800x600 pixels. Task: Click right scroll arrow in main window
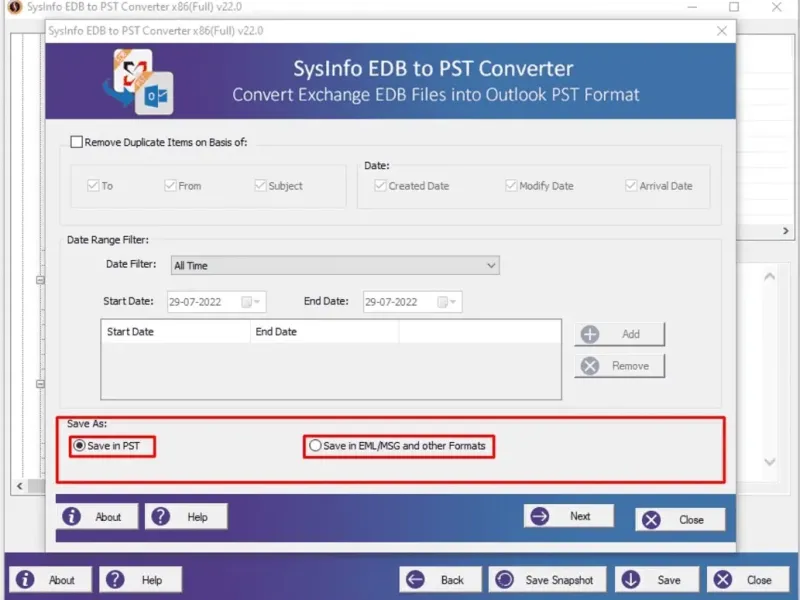(786, 231)
